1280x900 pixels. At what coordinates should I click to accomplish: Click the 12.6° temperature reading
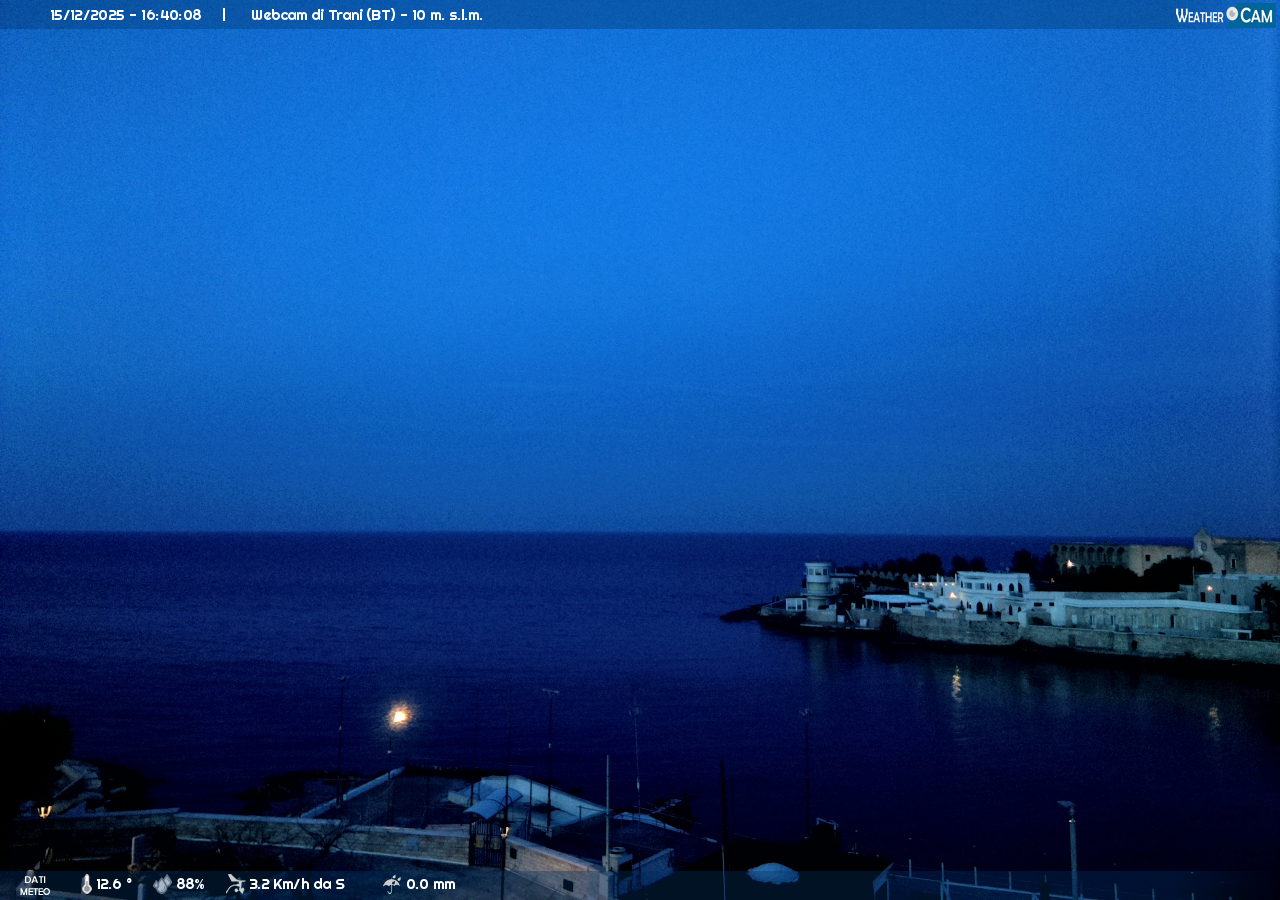pyautogui.click(x=114, y=884)
